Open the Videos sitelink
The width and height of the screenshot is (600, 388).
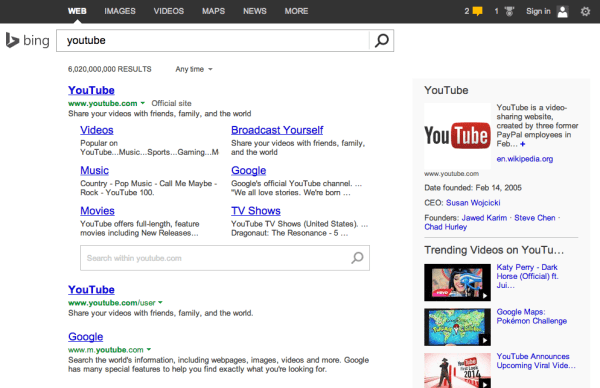click(97, 130)
